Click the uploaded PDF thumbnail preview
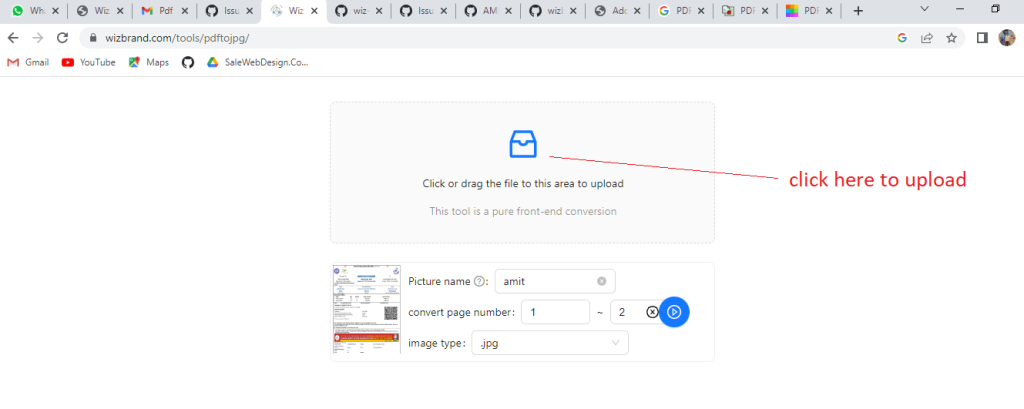The width and height of the screenshot is (1024, 409). point(365,309)
